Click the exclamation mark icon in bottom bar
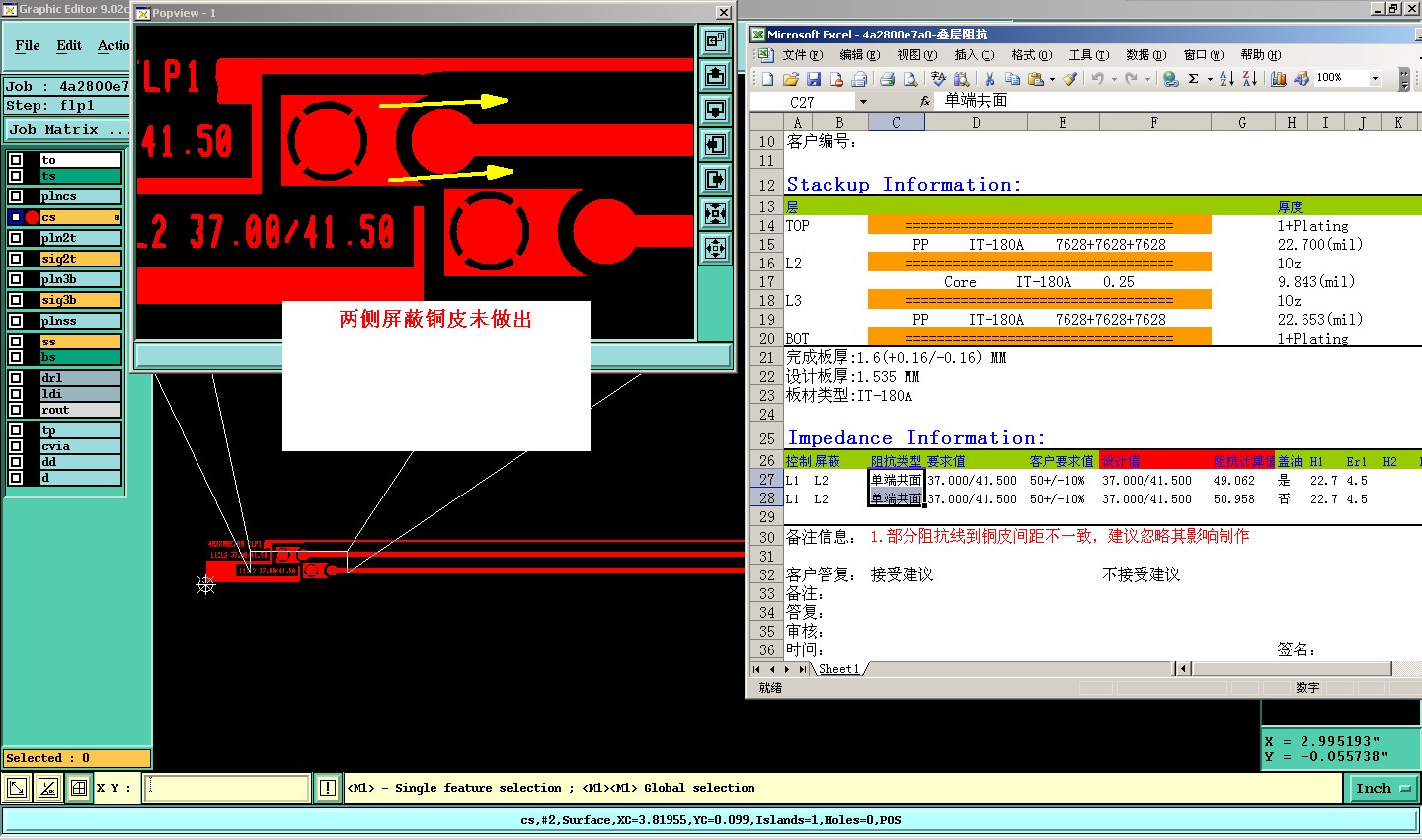 [328, 788]
